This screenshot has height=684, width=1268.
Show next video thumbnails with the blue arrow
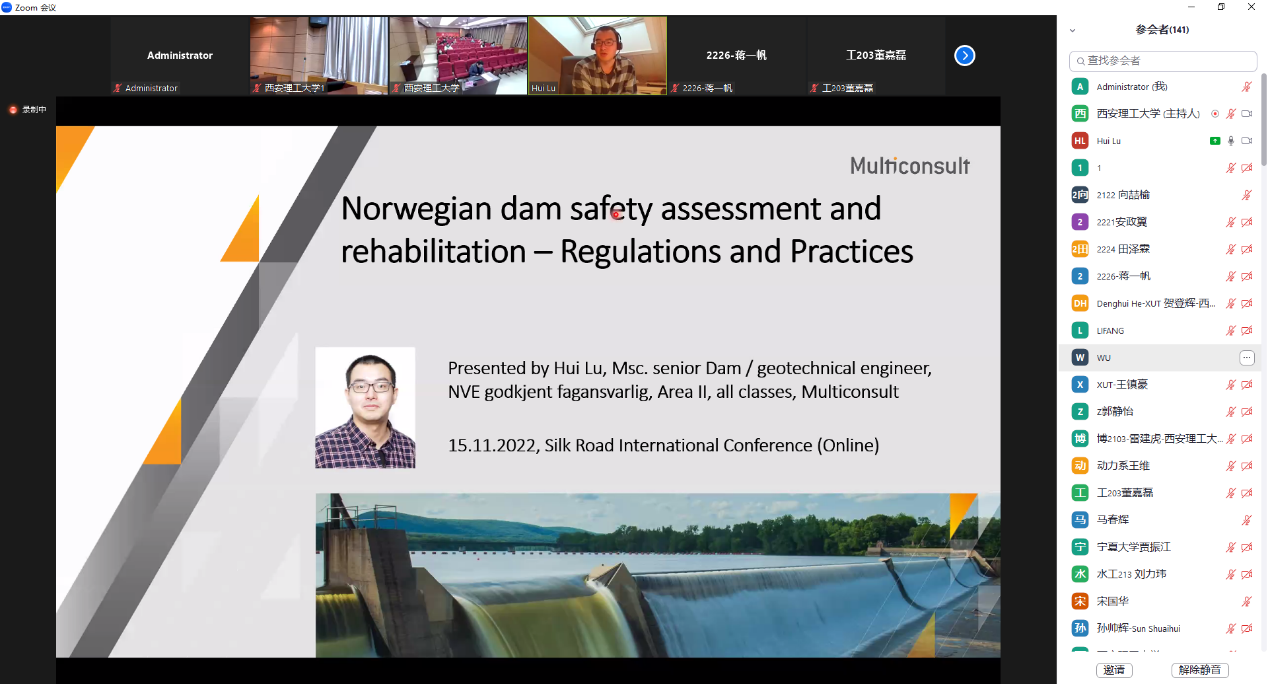[x=964, y=55]
